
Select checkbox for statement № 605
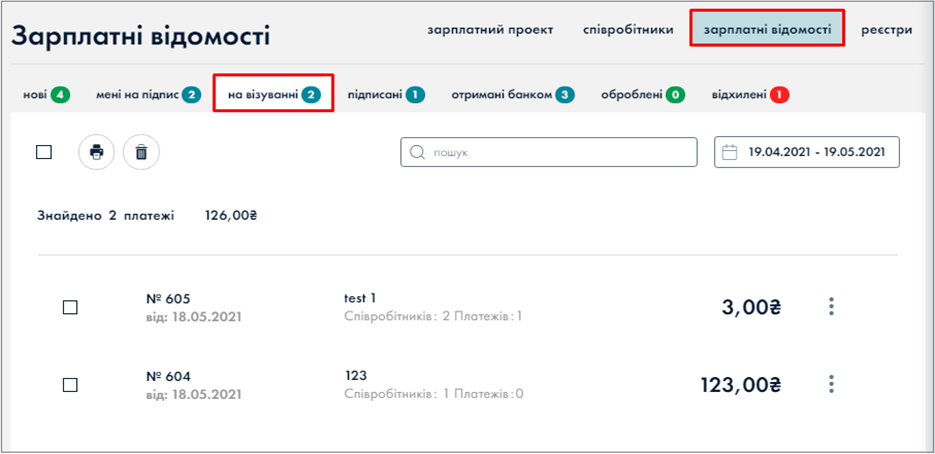[70, 308]
